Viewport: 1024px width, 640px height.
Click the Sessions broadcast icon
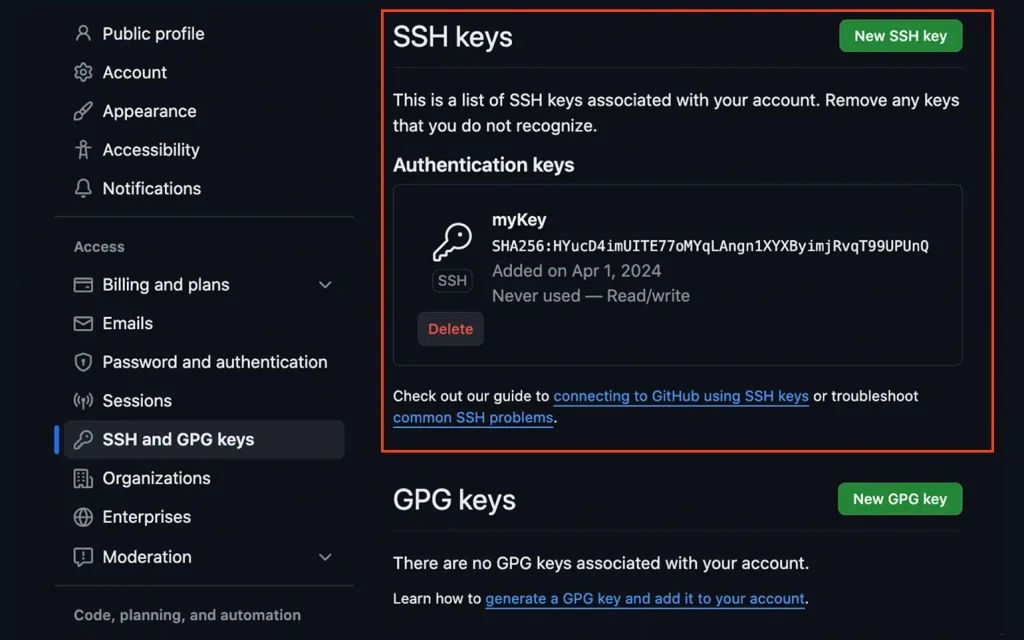83,401
